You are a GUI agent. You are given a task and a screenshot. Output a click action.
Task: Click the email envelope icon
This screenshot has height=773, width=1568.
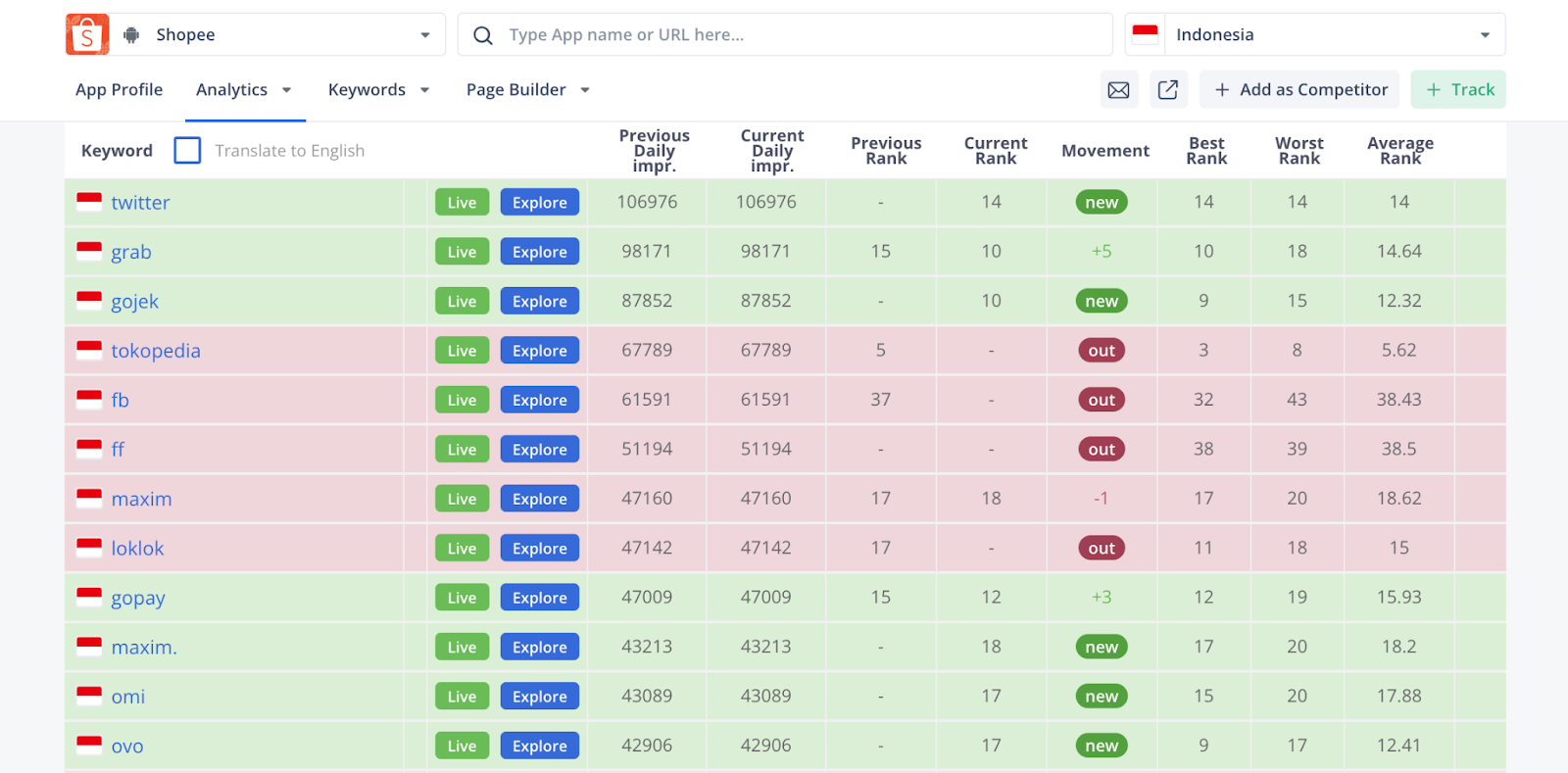pyautogui.click(x=1118, y=90)
